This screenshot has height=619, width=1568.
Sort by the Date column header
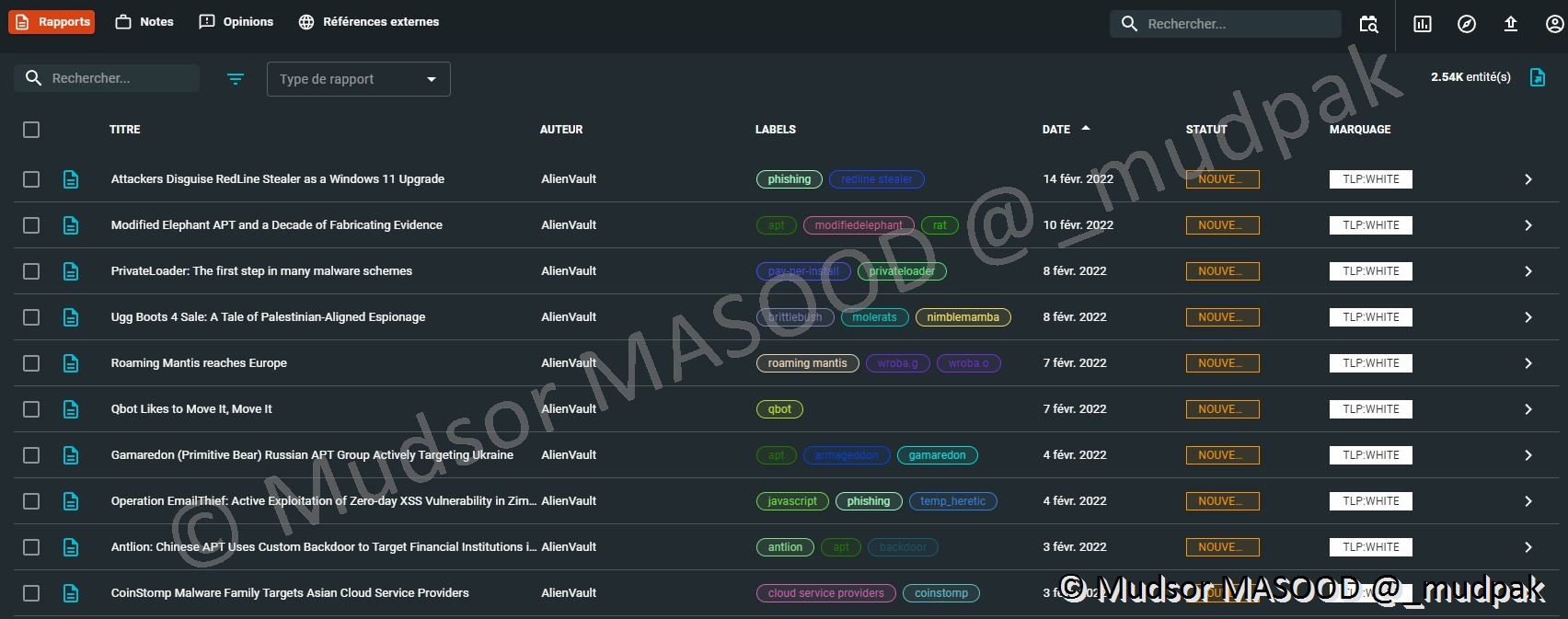1056,130
